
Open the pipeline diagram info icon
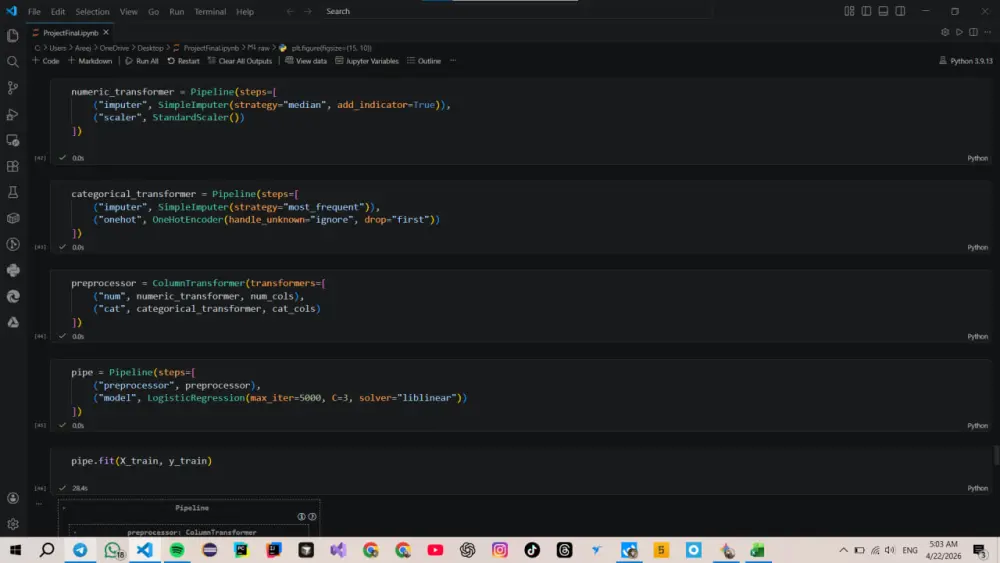[301, 516]
